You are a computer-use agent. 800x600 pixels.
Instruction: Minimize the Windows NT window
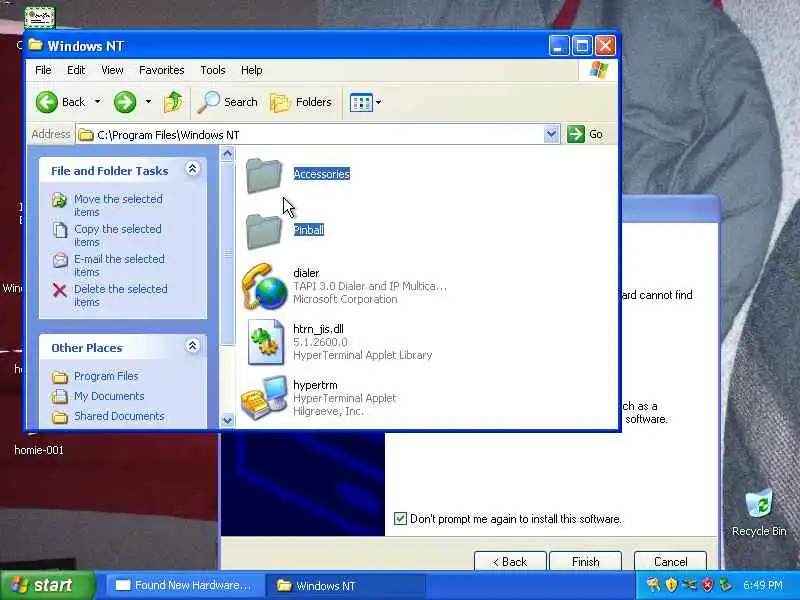point(559,46)
